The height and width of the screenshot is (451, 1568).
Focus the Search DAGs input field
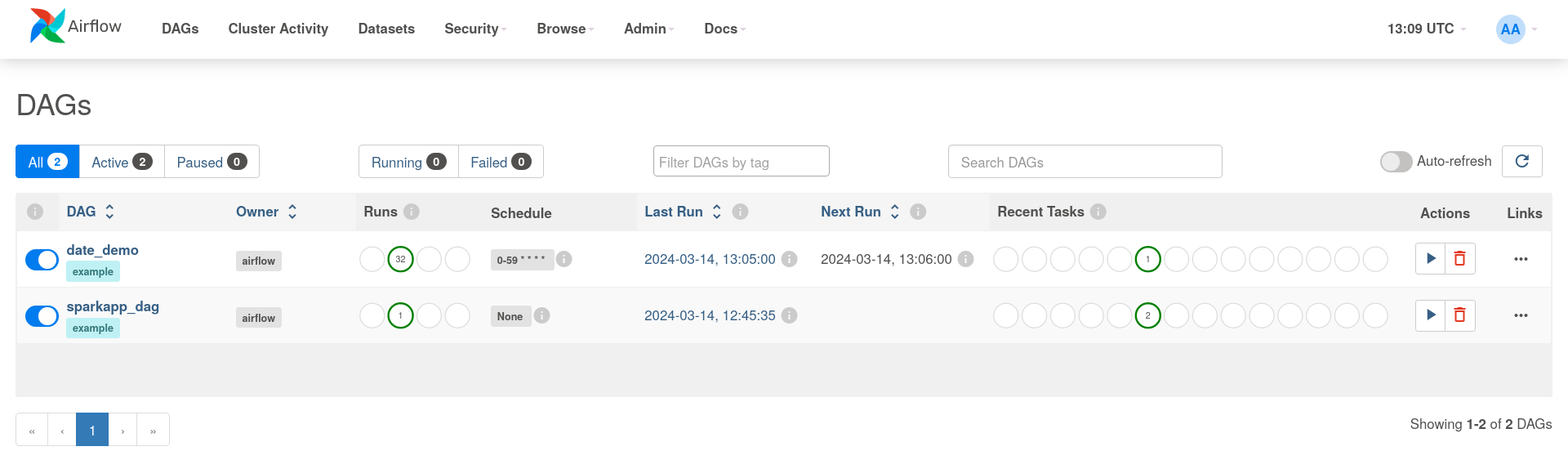point(1085,162)
